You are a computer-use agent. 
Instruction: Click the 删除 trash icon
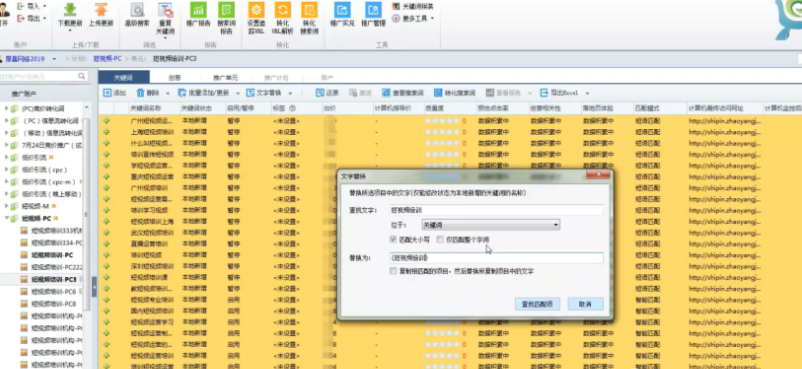tap(140, 93)
